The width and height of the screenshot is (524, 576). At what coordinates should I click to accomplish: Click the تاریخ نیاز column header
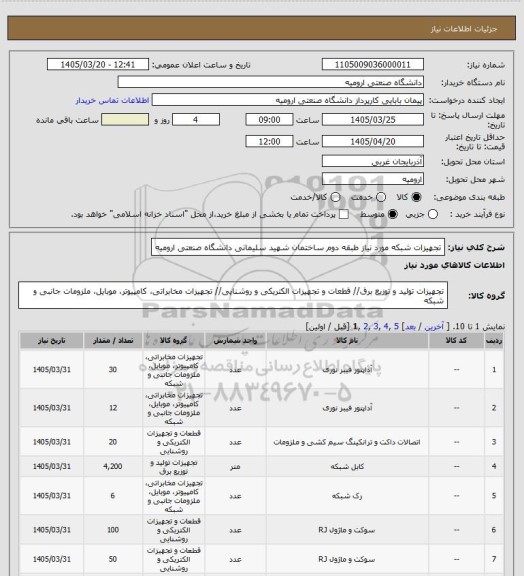point(51,341)
